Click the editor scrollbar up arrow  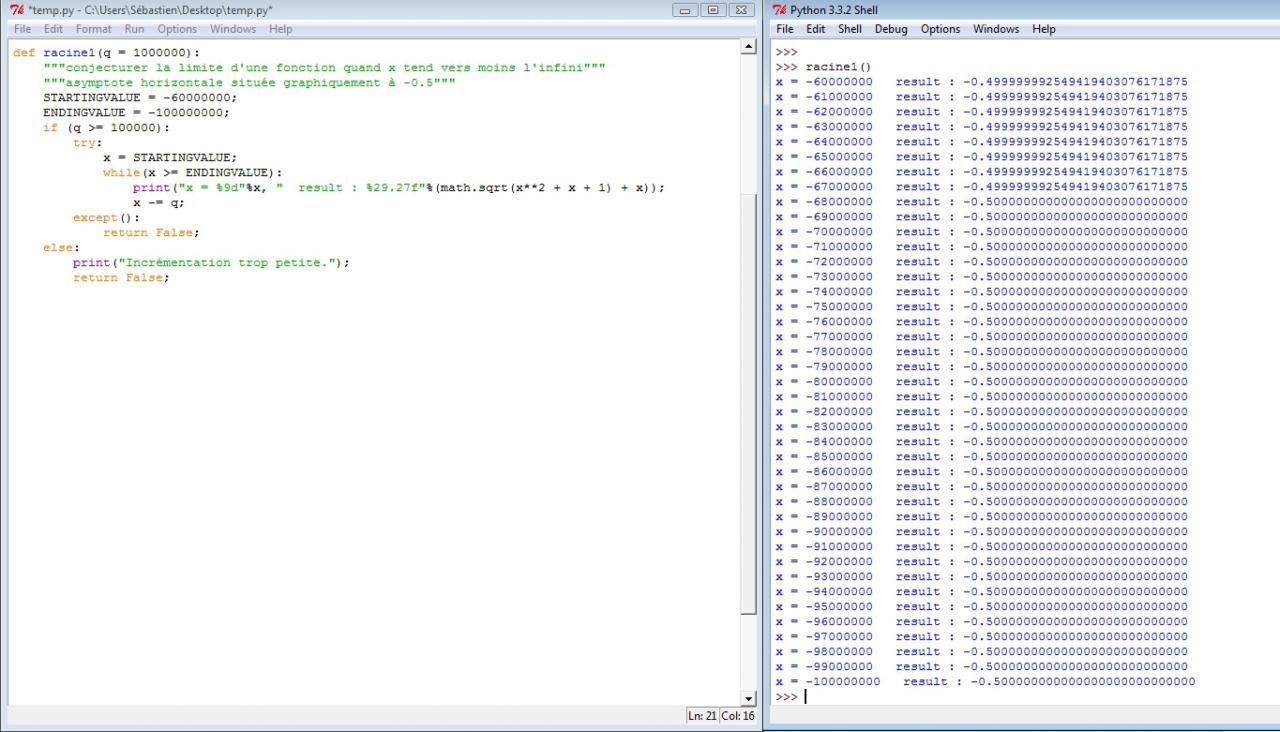(749, 47)
